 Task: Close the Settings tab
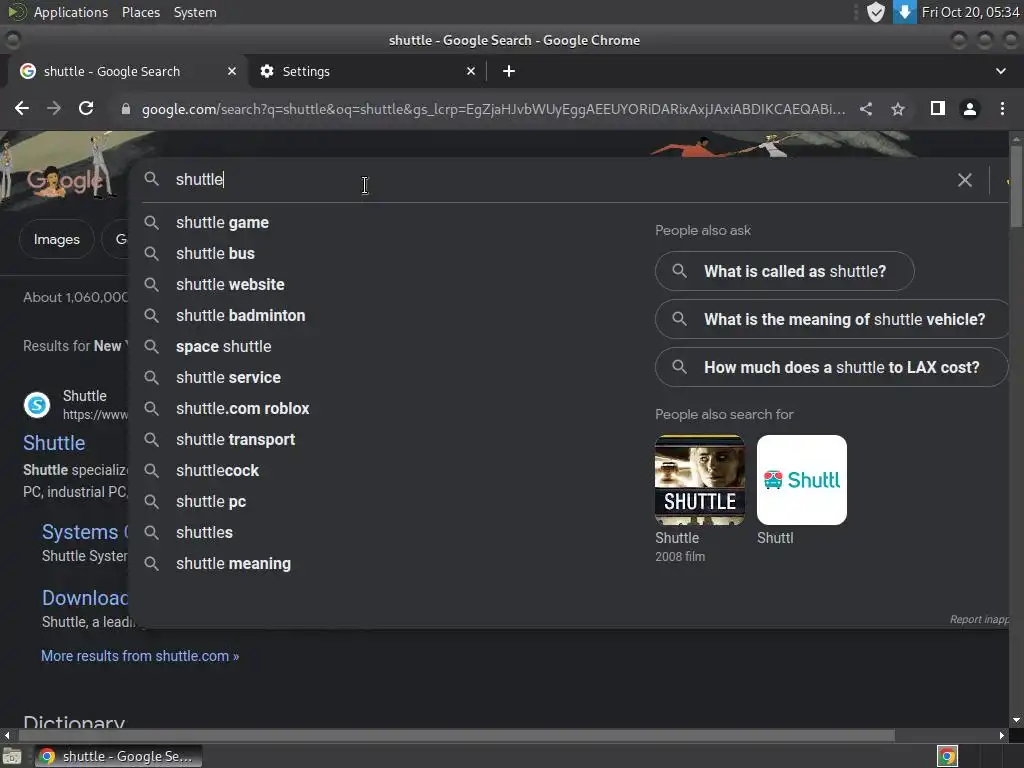coord(471,71)
